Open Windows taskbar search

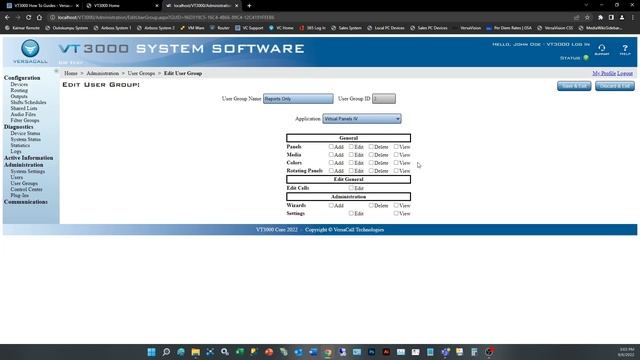pos(166,352)
